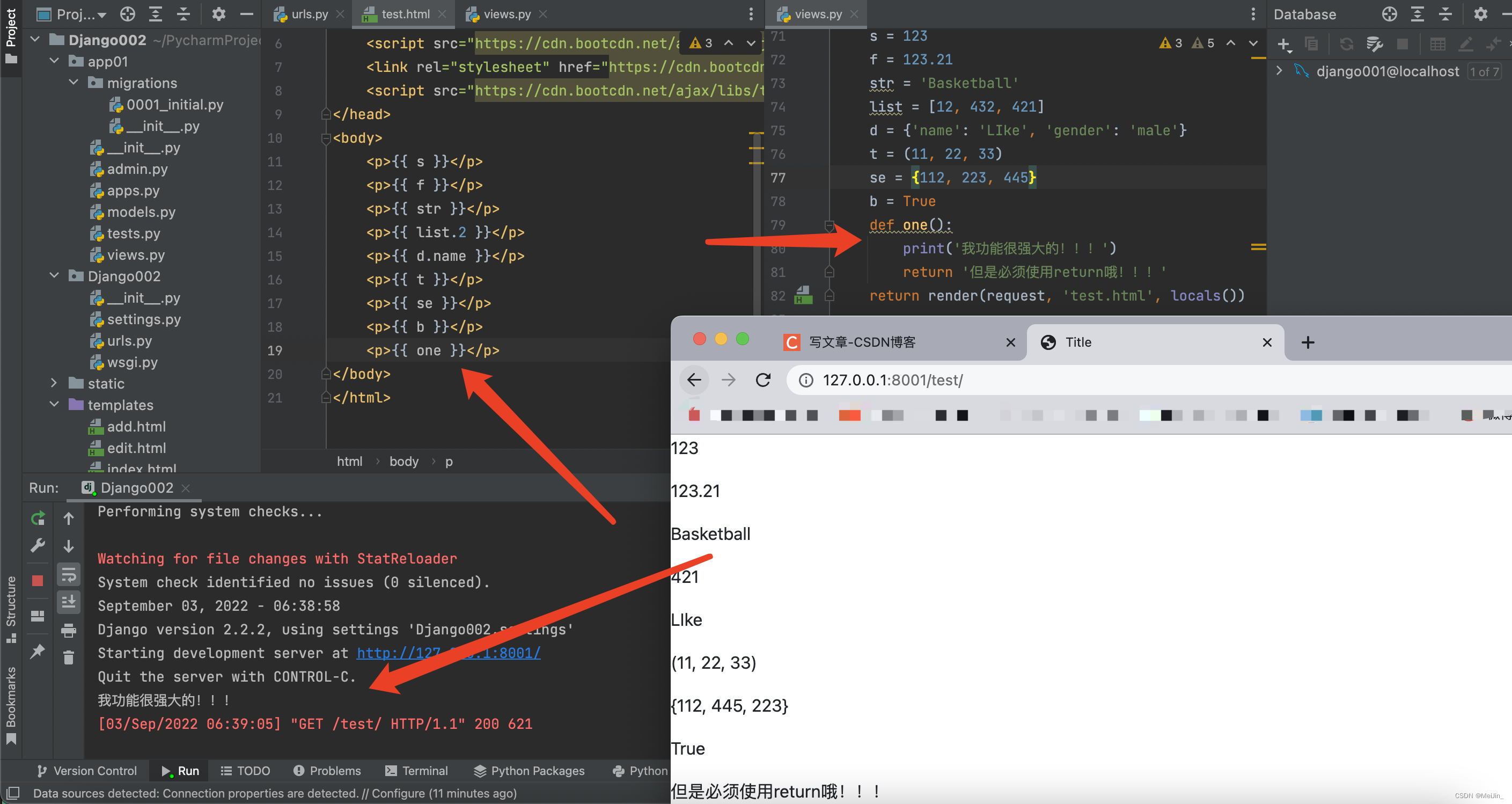Reload the browser page
Screen dimensions: 1512x804
pos(763,380)
